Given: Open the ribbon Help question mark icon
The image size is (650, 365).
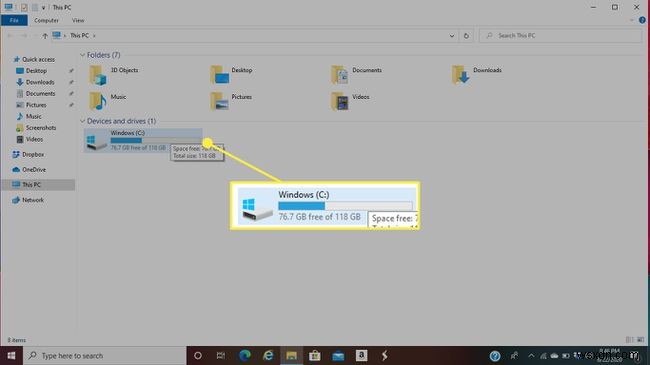Looking at the screenshot, I should (x=642, y=20).
